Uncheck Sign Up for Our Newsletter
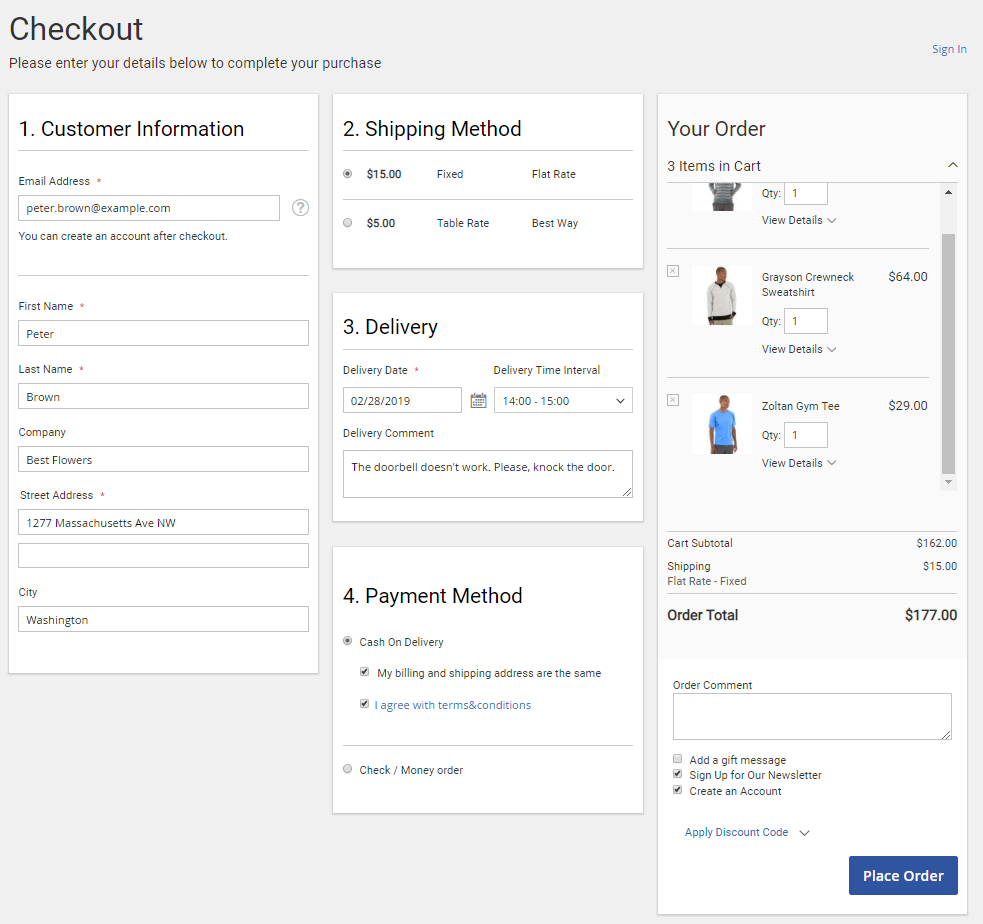Viewport: 983px width, 924px height. click(678, 775)
